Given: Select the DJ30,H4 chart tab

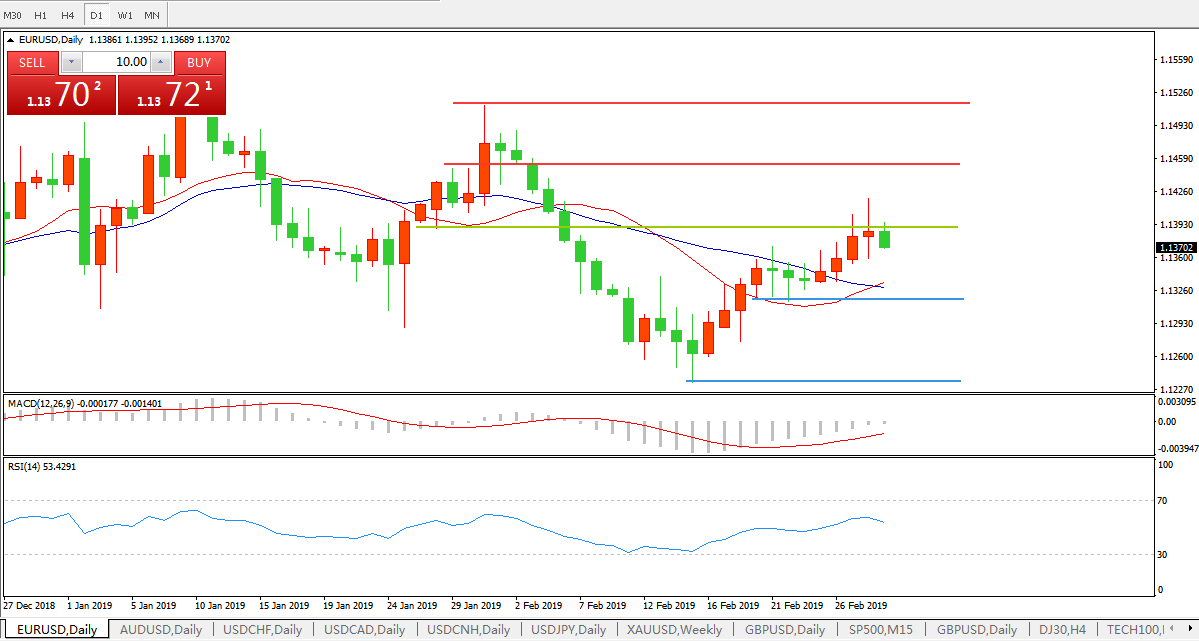Looking at the screenshot, I should tap(1061, 630).
